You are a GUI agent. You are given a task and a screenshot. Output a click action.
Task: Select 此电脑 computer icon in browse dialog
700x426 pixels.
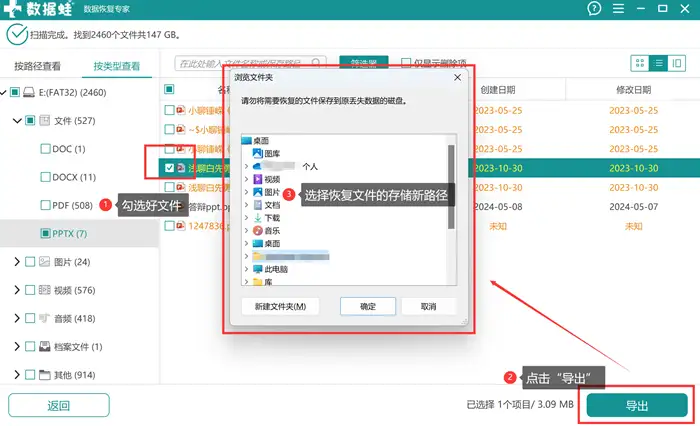(x=258, y=269)
